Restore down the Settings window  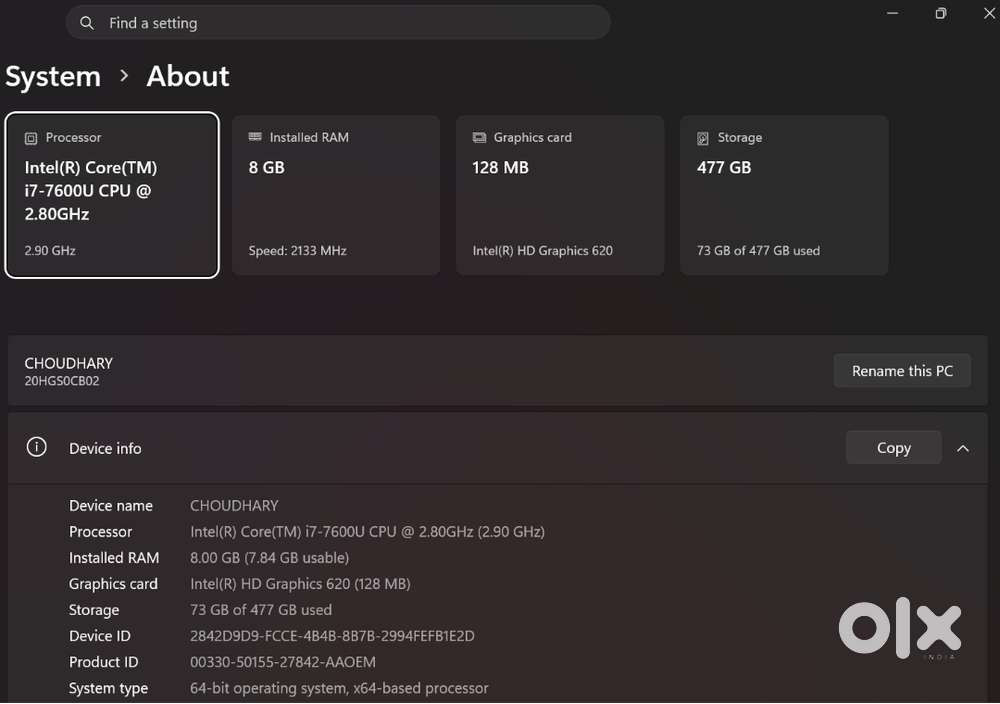pos(941,13)
